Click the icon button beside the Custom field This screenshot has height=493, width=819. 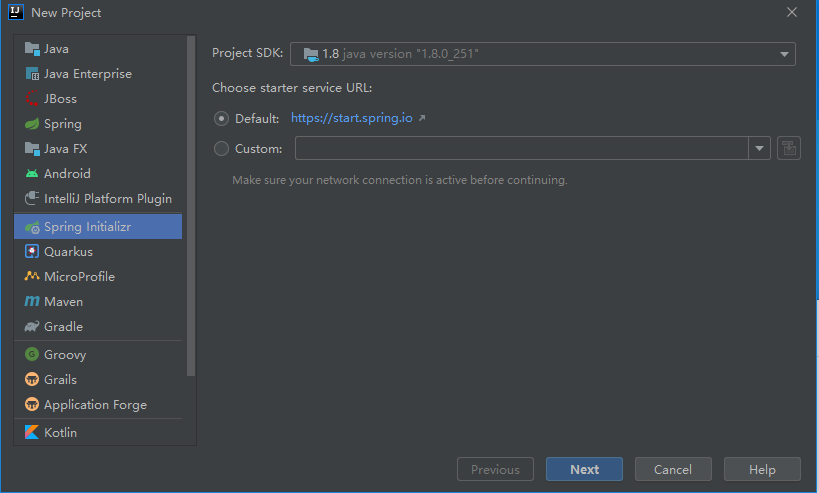(789, 148)
